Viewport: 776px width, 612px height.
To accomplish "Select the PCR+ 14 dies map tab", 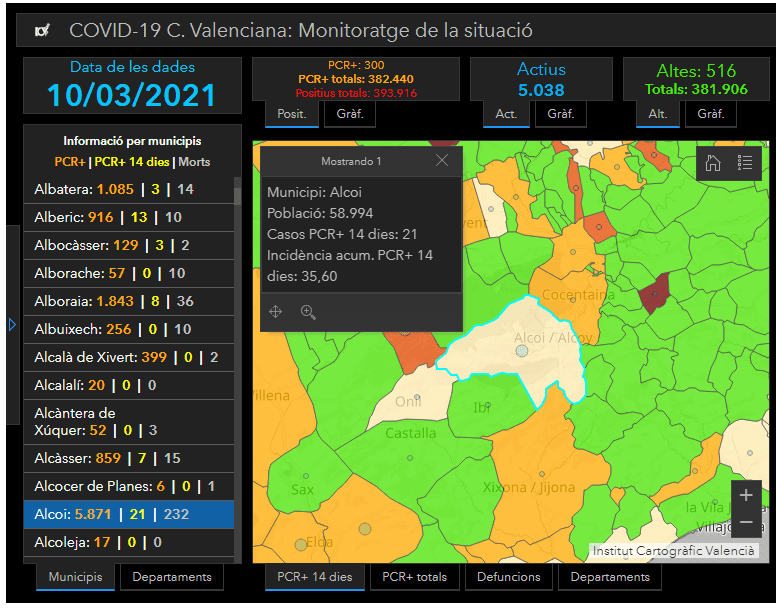I will (314, 577).
